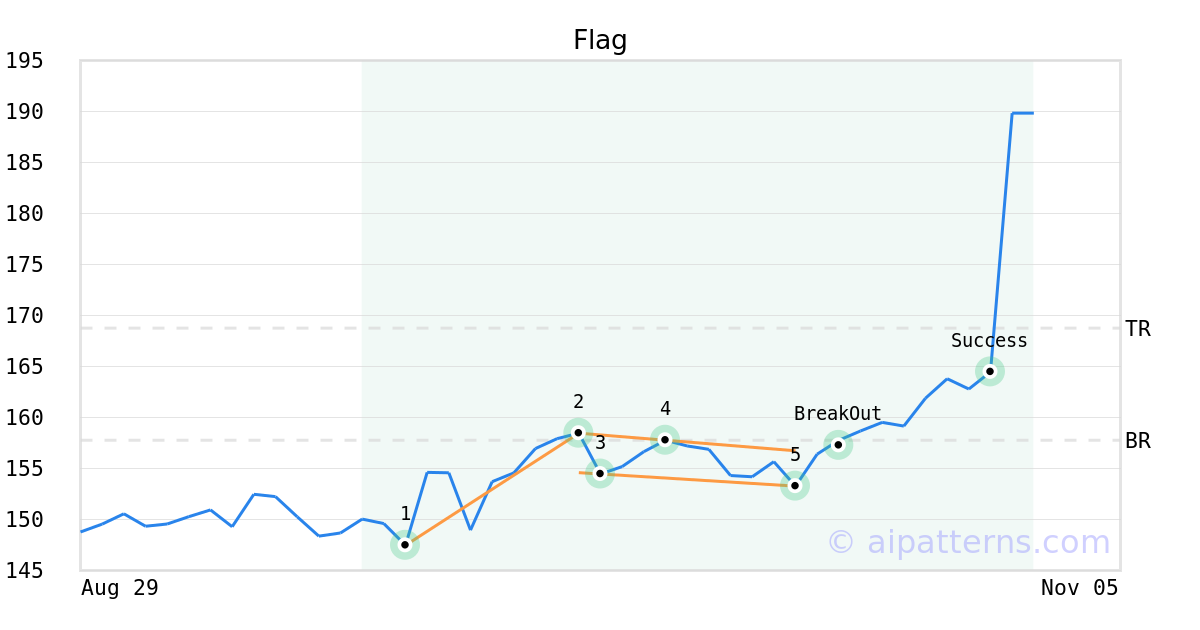The image size is (1200, 630).
Task: Click the point 1 marker dot
Action: 405,545
